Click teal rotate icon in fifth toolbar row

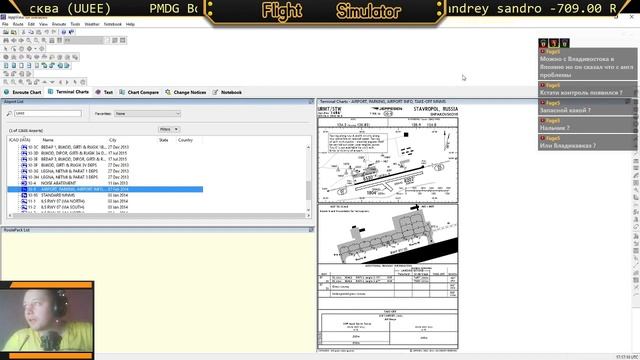[x=44, y=65]
